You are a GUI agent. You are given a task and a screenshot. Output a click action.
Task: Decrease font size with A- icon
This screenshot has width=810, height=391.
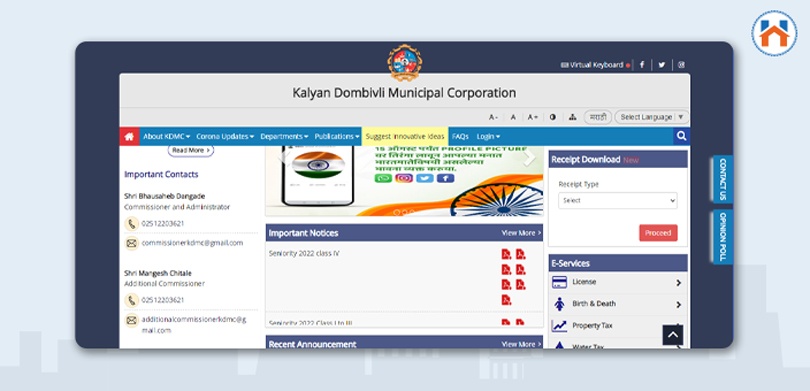[493, 117]
